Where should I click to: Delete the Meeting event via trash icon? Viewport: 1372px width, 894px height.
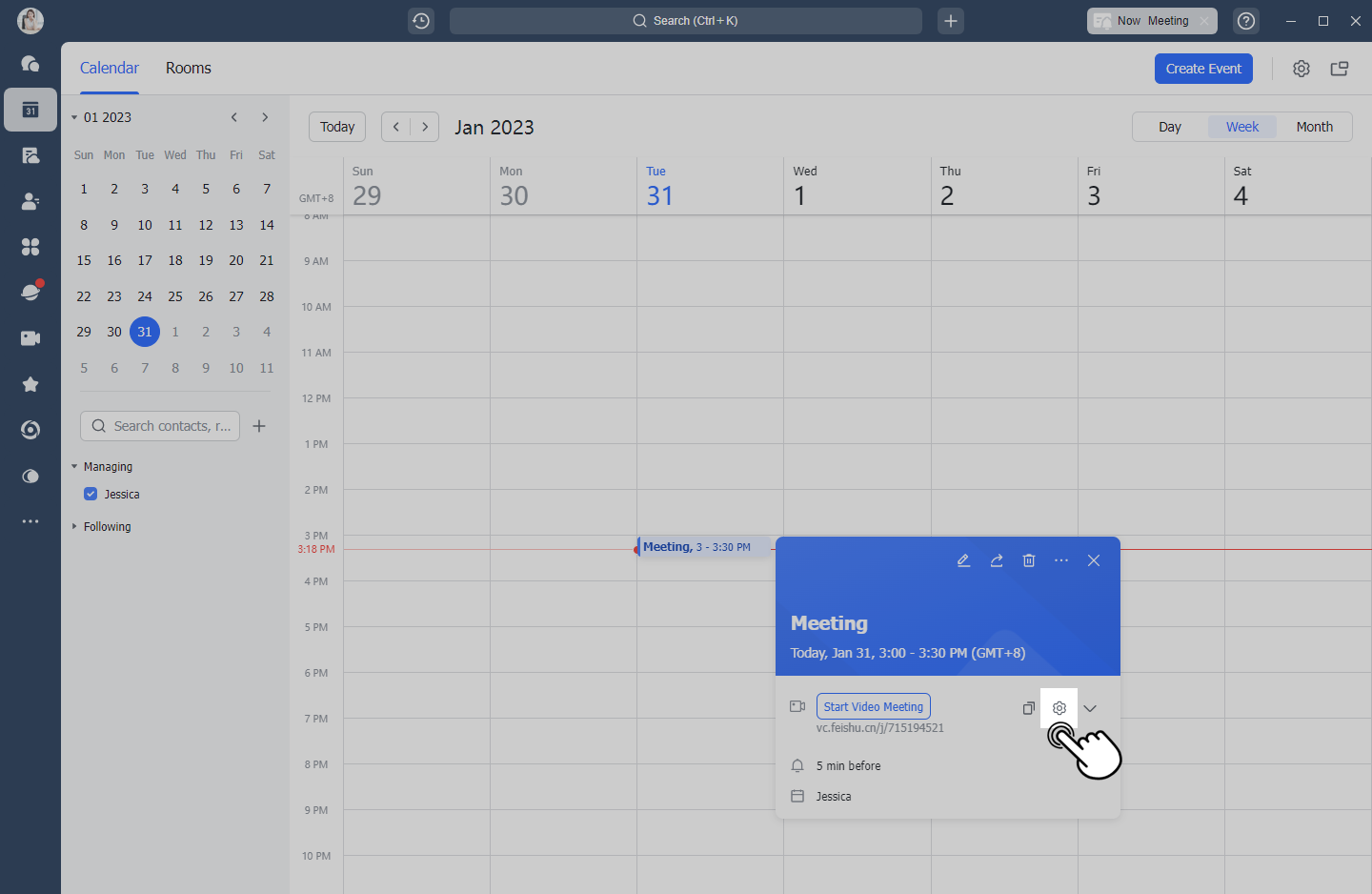[x=1029, y=560]
